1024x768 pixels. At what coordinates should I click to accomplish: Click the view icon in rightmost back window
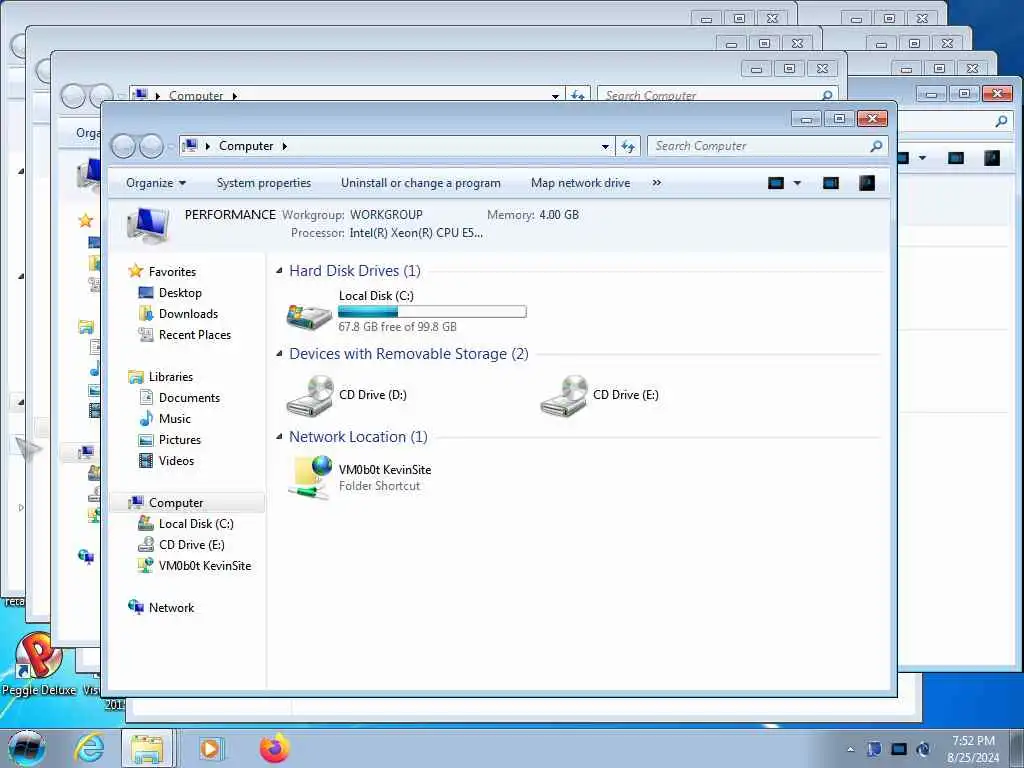903,157
